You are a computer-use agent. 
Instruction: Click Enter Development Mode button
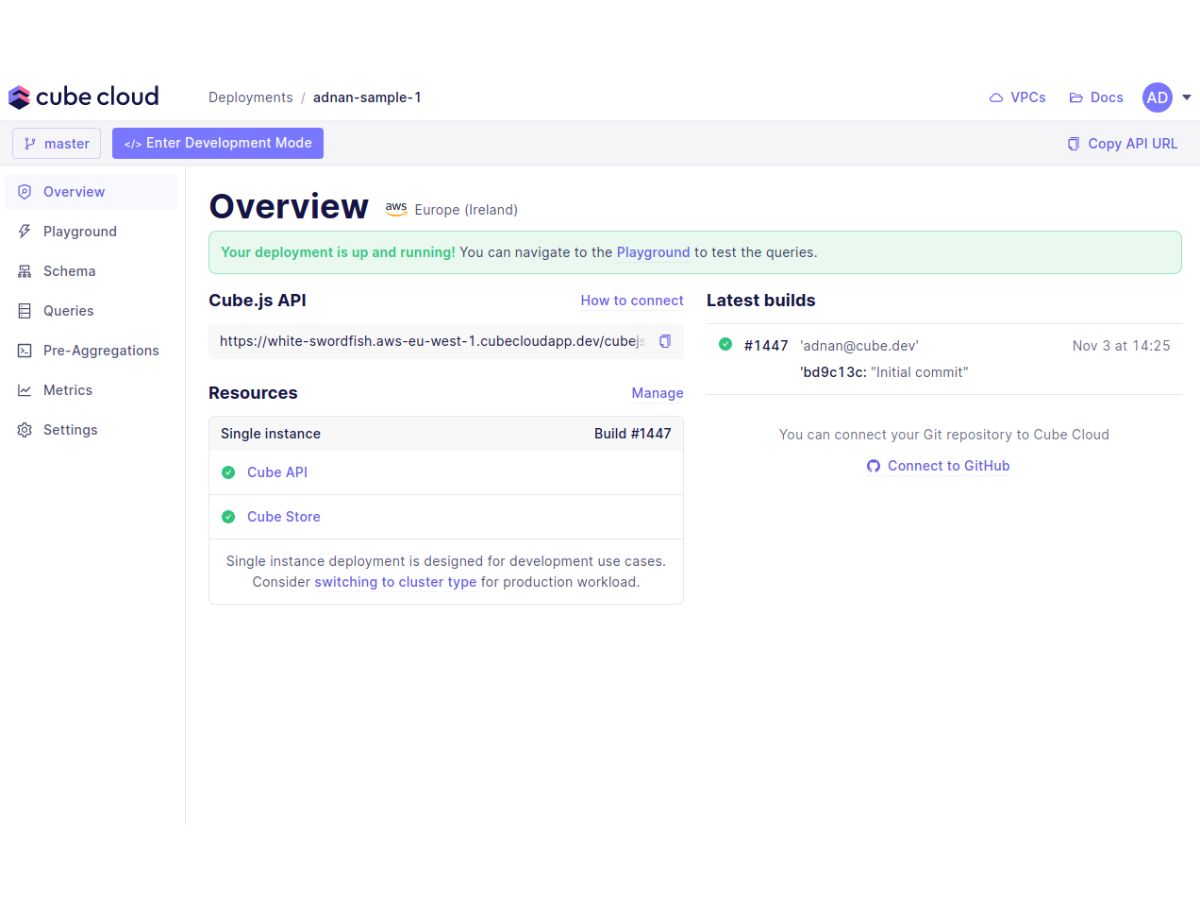pos(218,143)
